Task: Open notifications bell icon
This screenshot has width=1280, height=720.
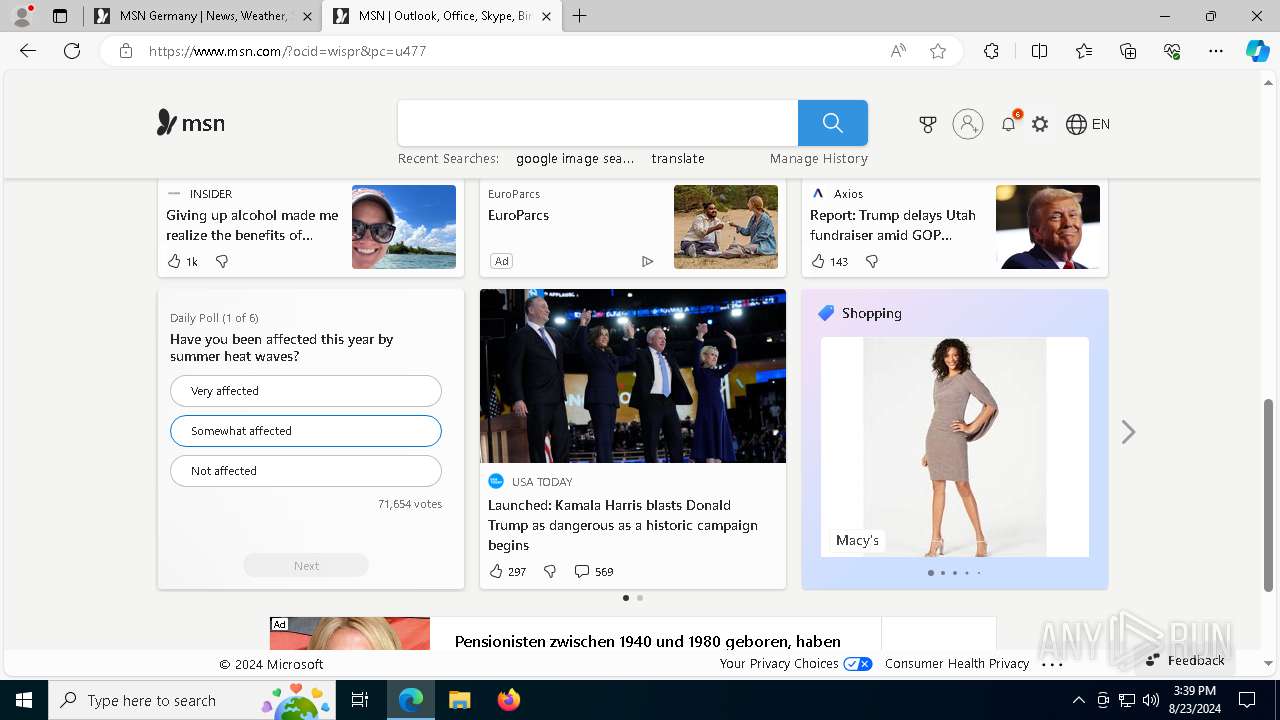Action: click(x=1008, y=124)
